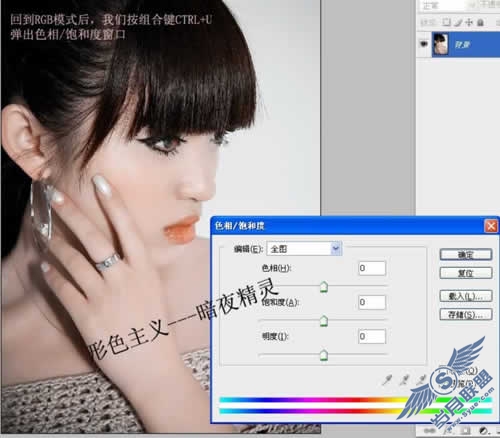
Task: Click the 明度(I) value input field
Action: tap(372, 336)
